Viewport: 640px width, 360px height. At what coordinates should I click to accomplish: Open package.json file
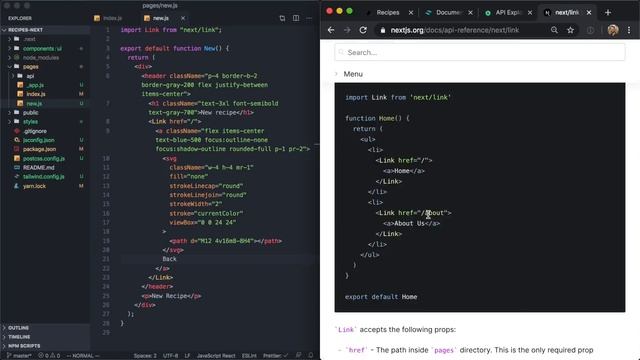tap(39, 149)
